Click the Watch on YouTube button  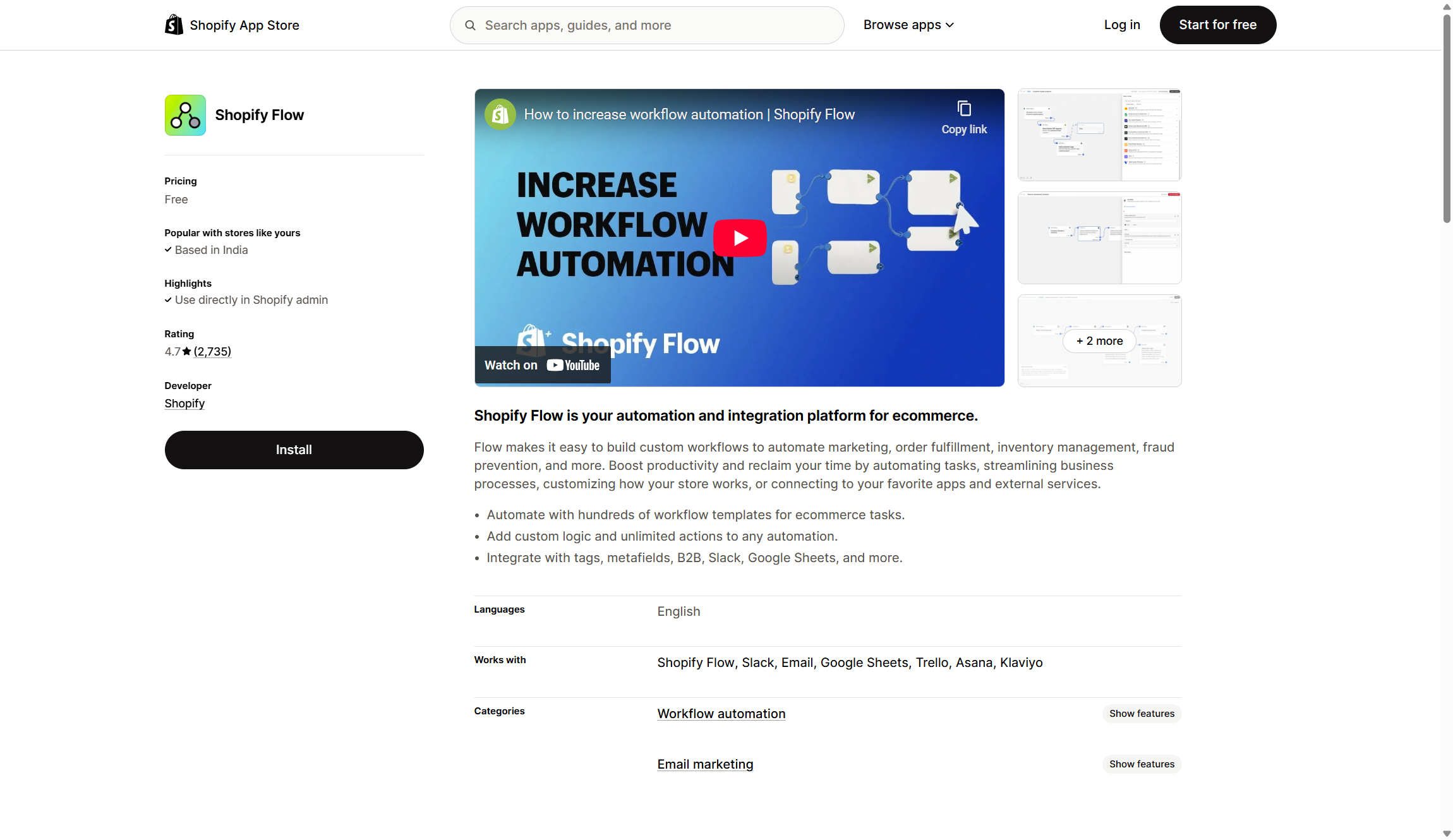(542, 365)
